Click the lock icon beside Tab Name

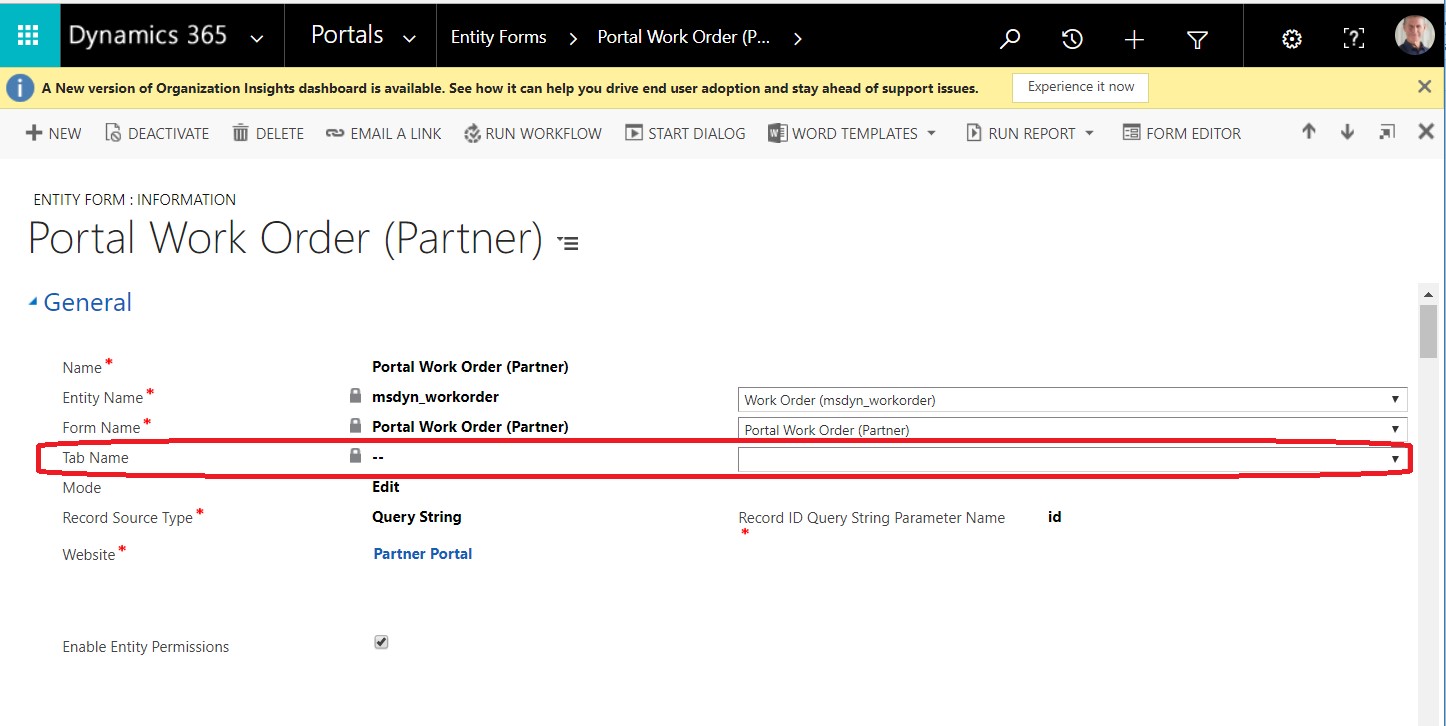click(355, 456)
